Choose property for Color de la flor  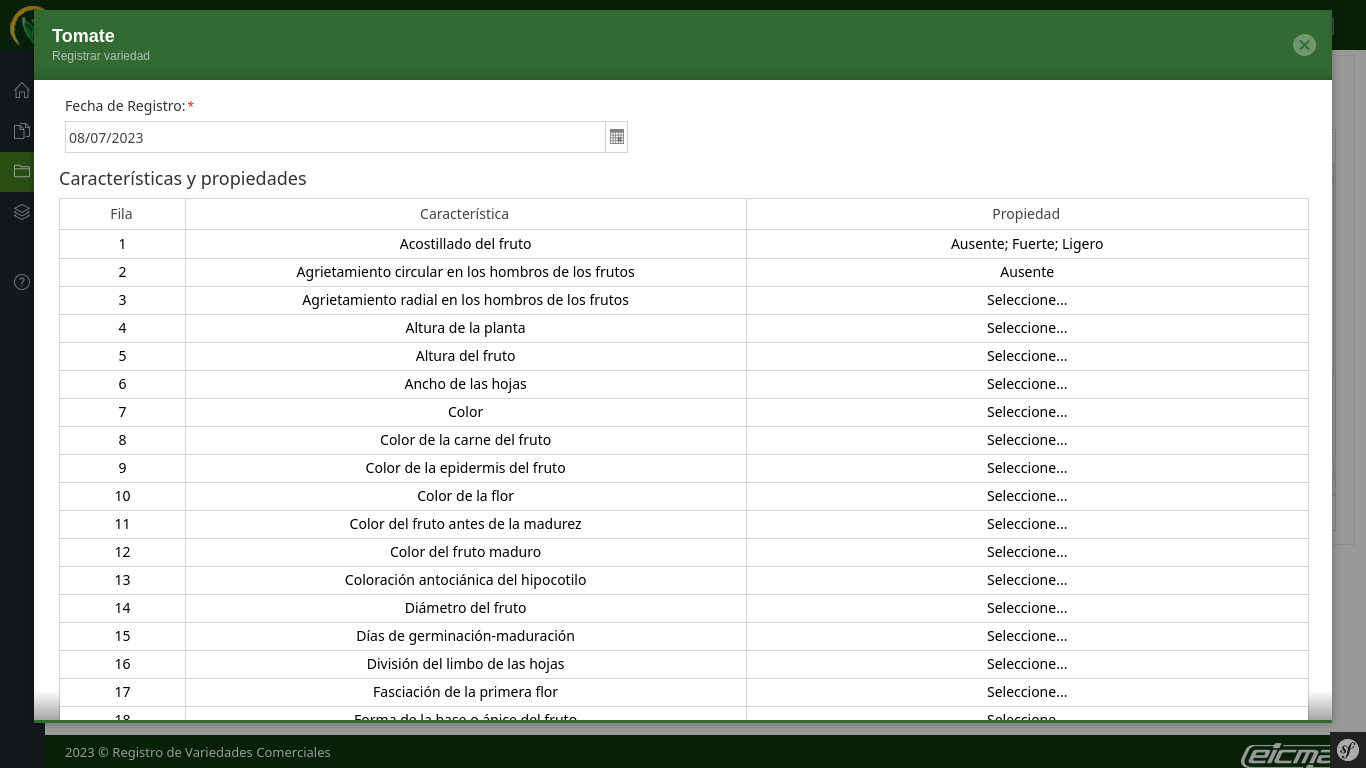click(x=1026, y=496)
